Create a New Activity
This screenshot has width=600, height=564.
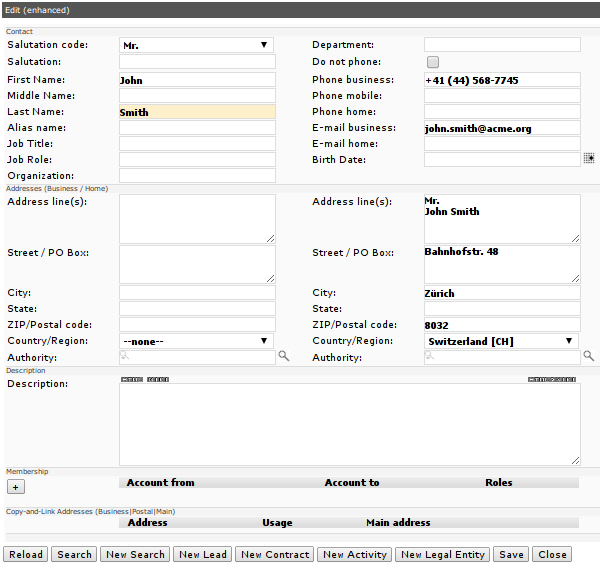click(x=355, y=554)
